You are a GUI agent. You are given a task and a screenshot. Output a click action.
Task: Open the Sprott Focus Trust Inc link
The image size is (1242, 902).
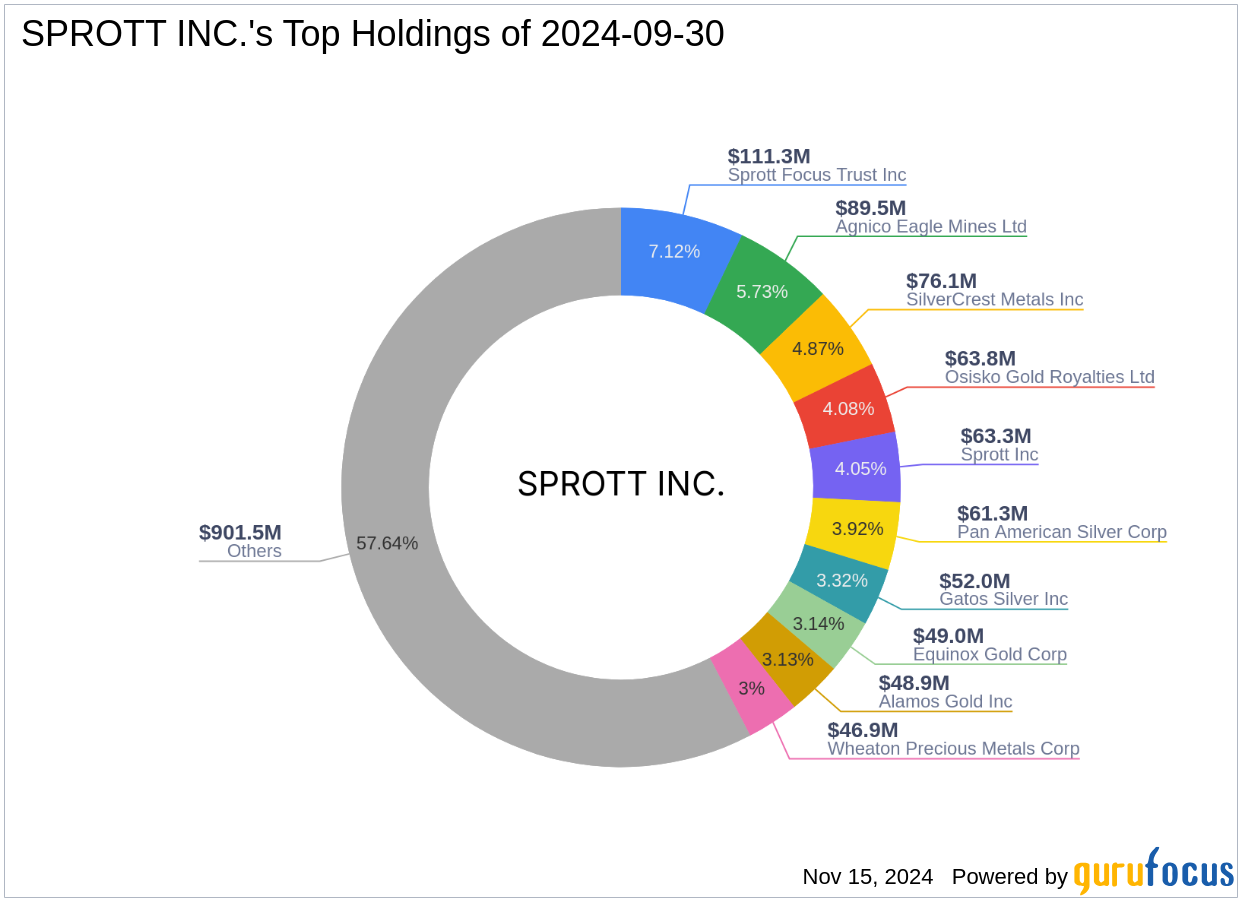tap(818, 175)
